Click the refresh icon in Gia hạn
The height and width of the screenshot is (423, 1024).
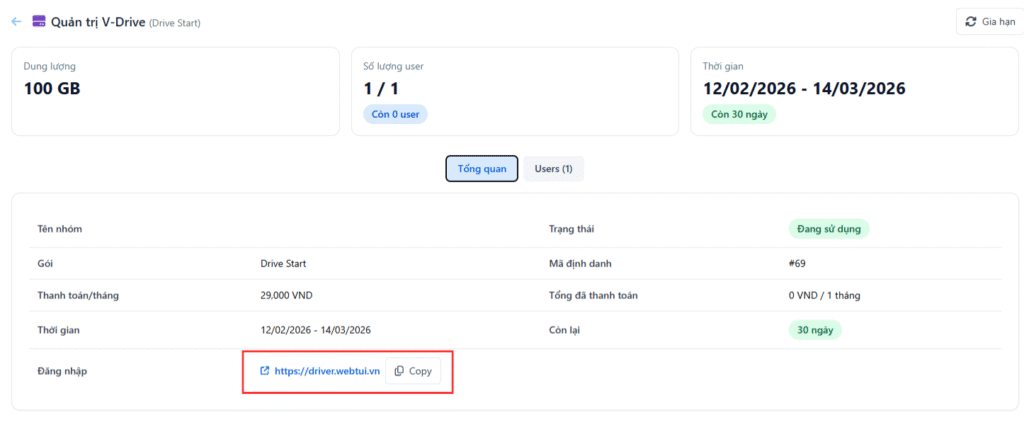tap(970, 21)
